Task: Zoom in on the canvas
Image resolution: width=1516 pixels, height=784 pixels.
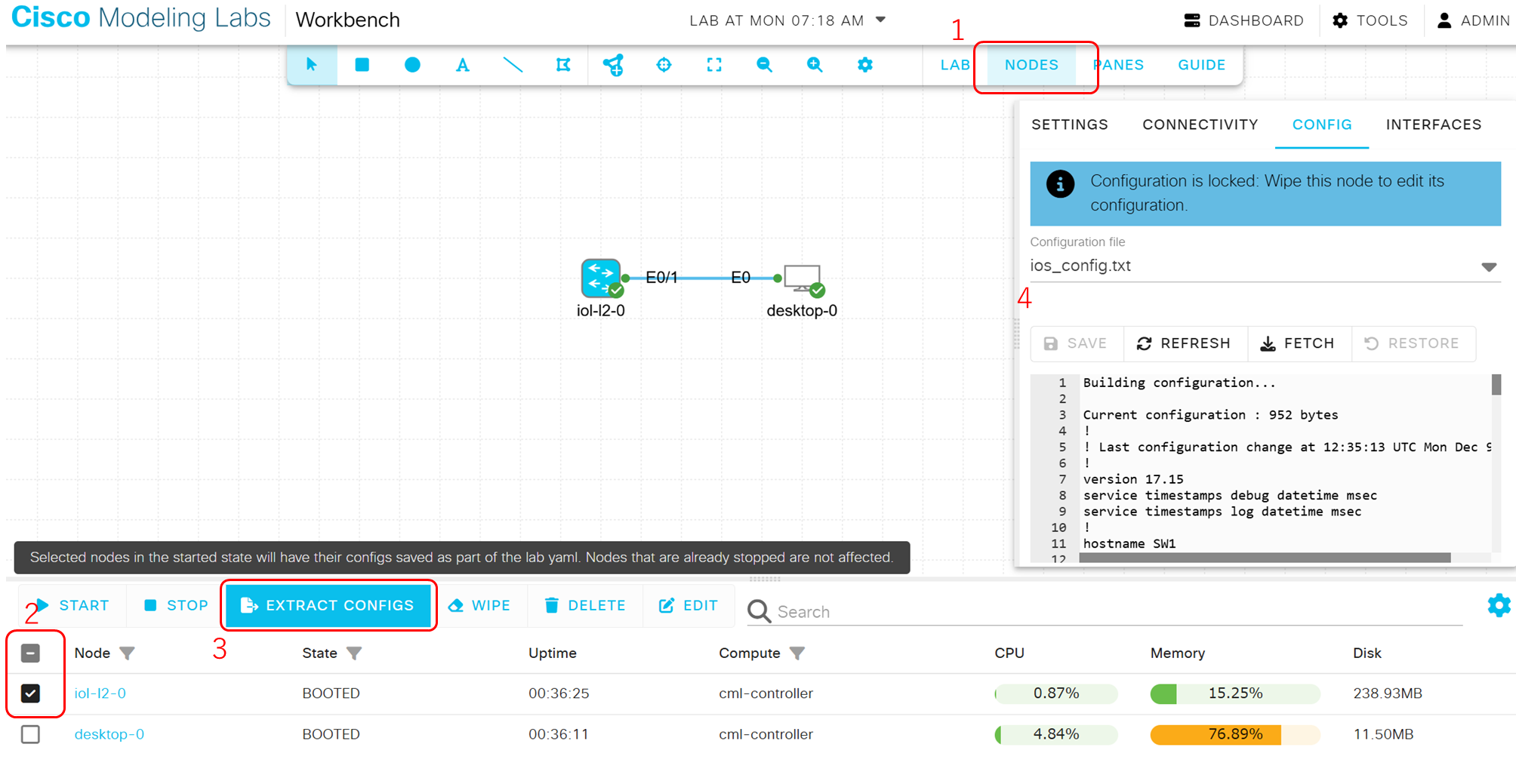Action: click(815, 65)
